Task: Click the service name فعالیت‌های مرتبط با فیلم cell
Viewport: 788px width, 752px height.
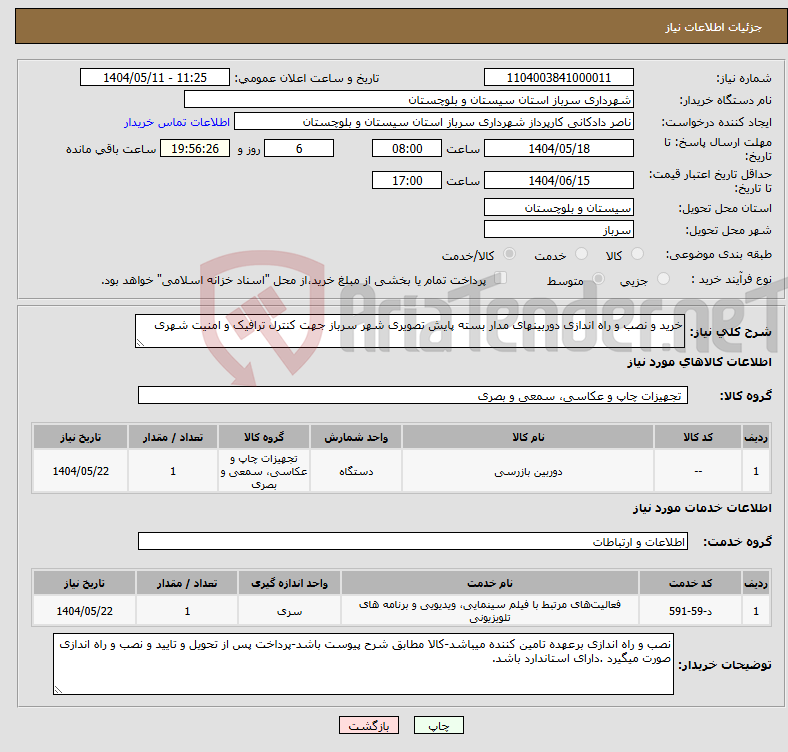Action: (x=489, y=611)
